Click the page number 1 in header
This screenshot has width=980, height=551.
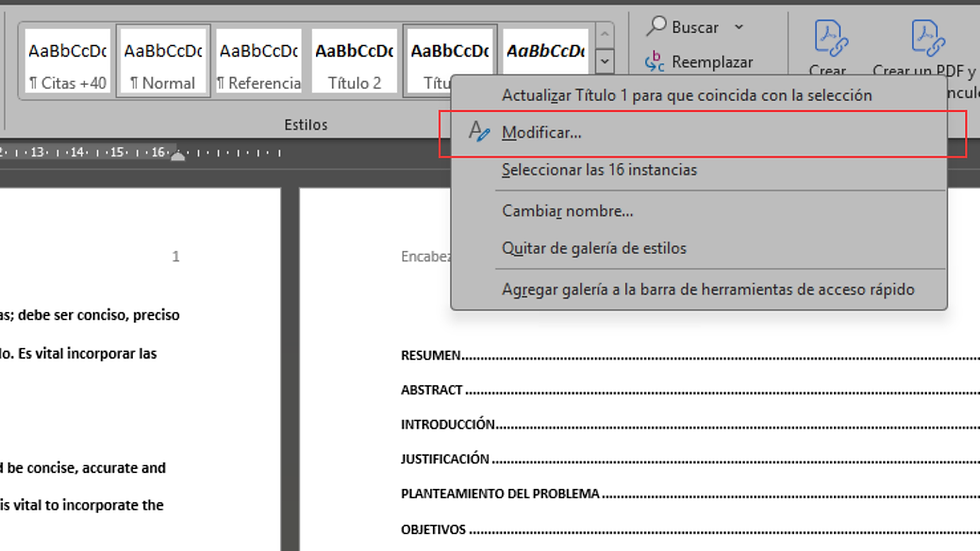point(176,256)
